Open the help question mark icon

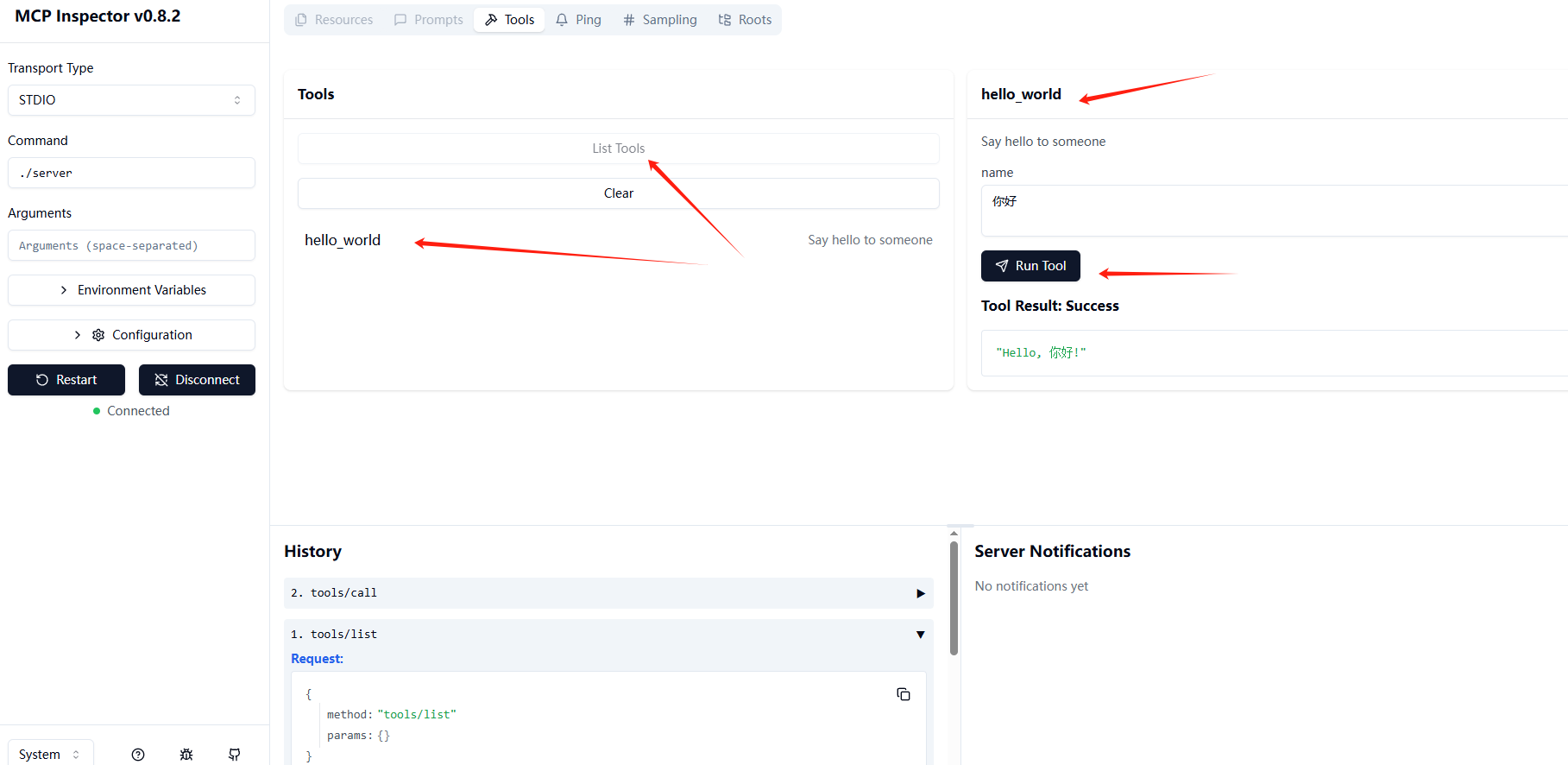click(138, 755)
